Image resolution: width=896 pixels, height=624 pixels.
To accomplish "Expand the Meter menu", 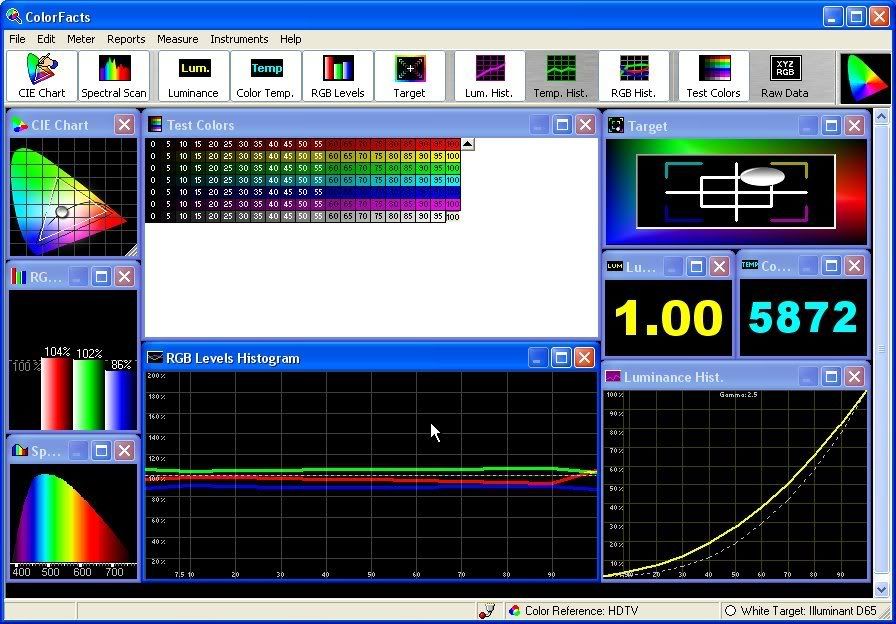I will point(81,39).
